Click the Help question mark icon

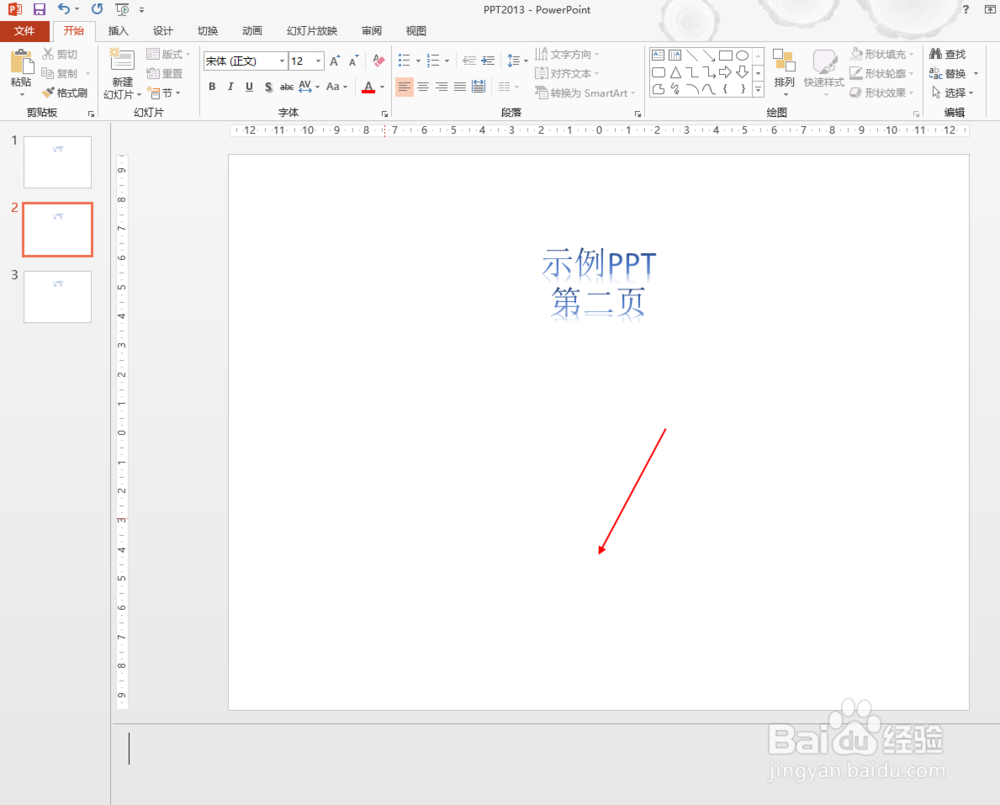point(966,9)
